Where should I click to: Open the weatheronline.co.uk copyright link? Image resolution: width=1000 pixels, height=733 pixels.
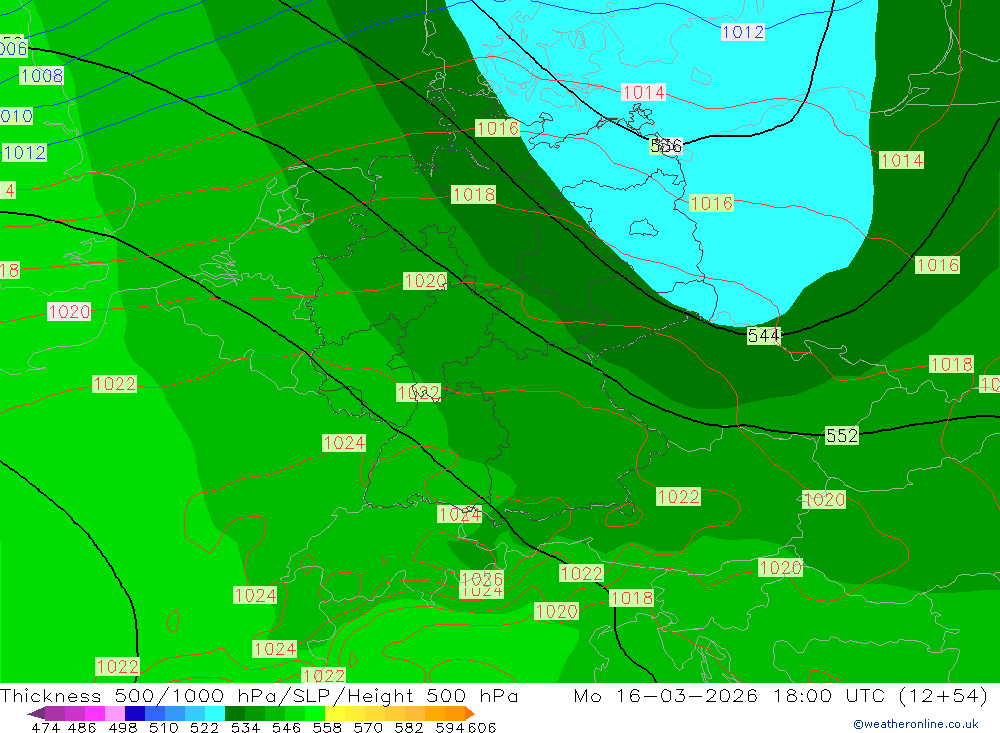[x=916, y=724]
